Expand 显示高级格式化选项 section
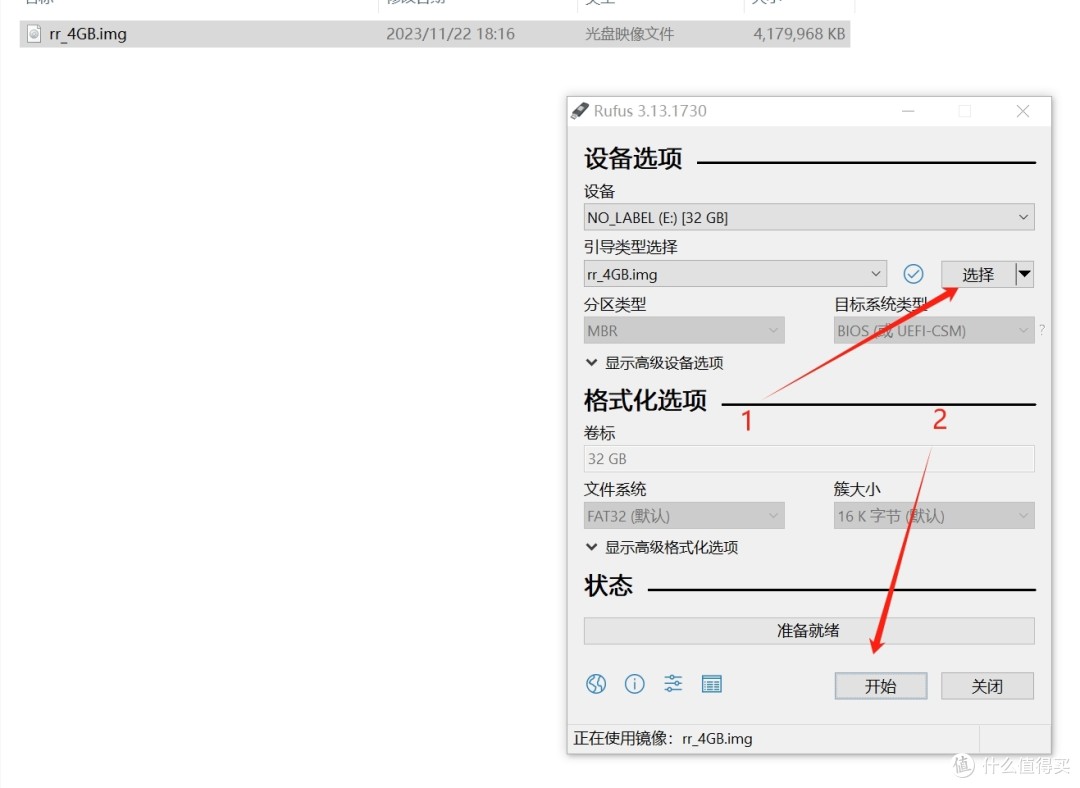The height and width of the screenshot is (788, 1080). click(662, 548)
